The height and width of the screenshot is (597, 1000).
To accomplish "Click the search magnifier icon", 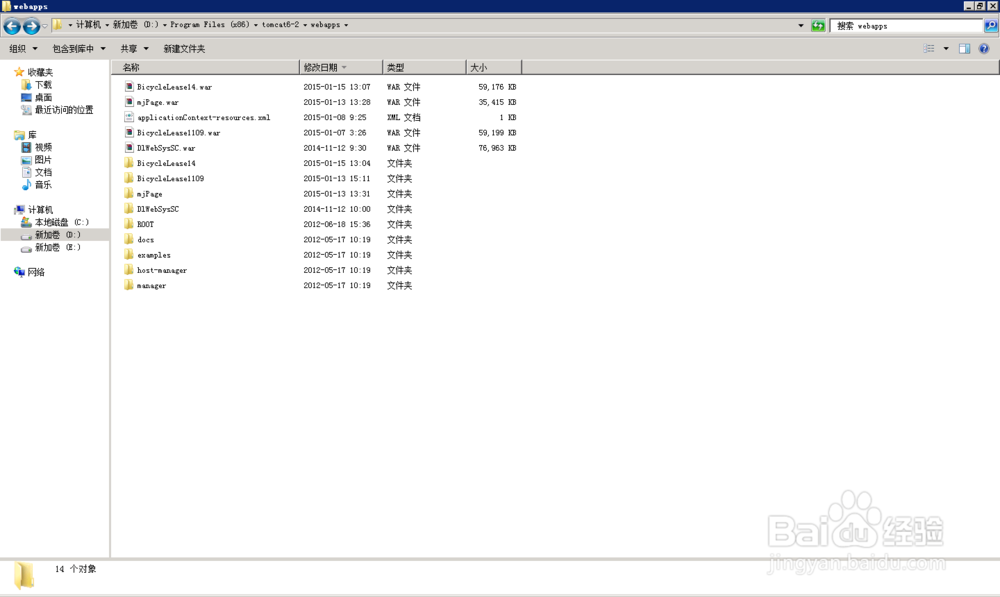I will (990, 26).
